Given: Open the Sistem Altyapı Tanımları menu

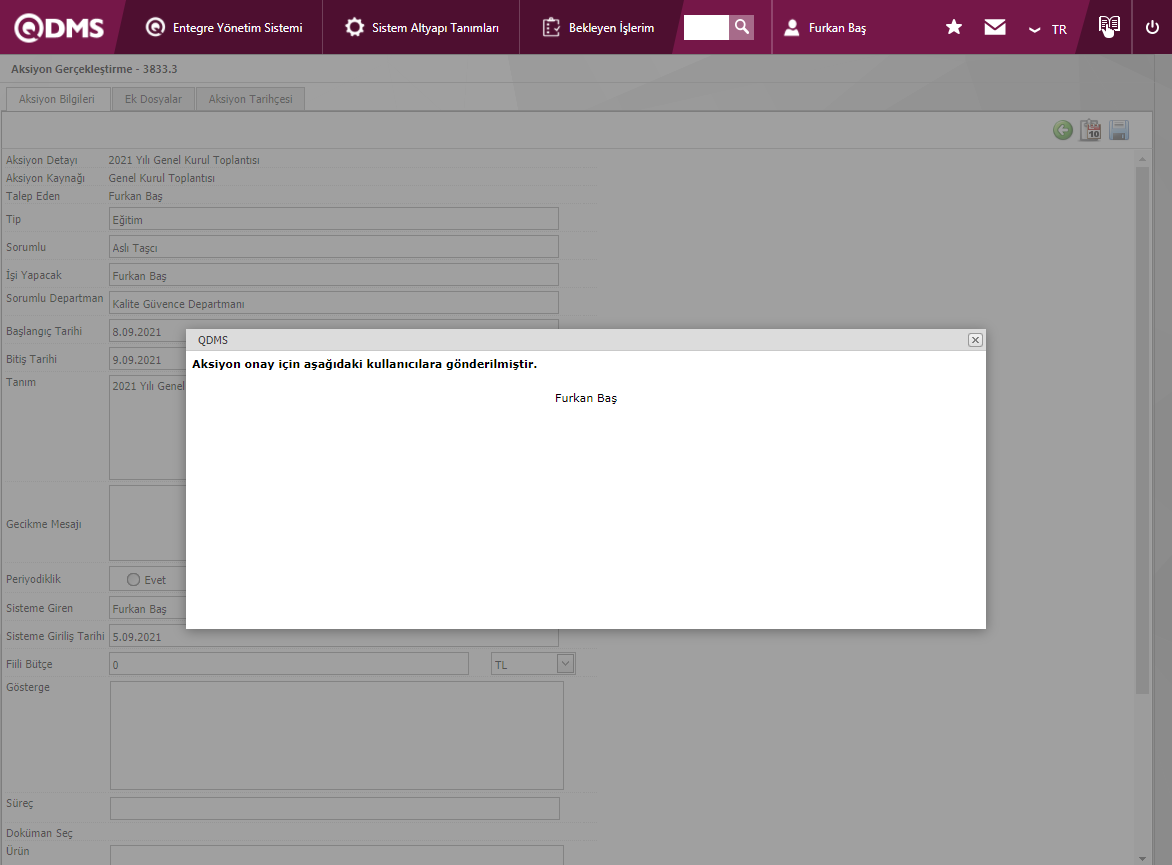Looking at the screenshot, I should (422, 28).
